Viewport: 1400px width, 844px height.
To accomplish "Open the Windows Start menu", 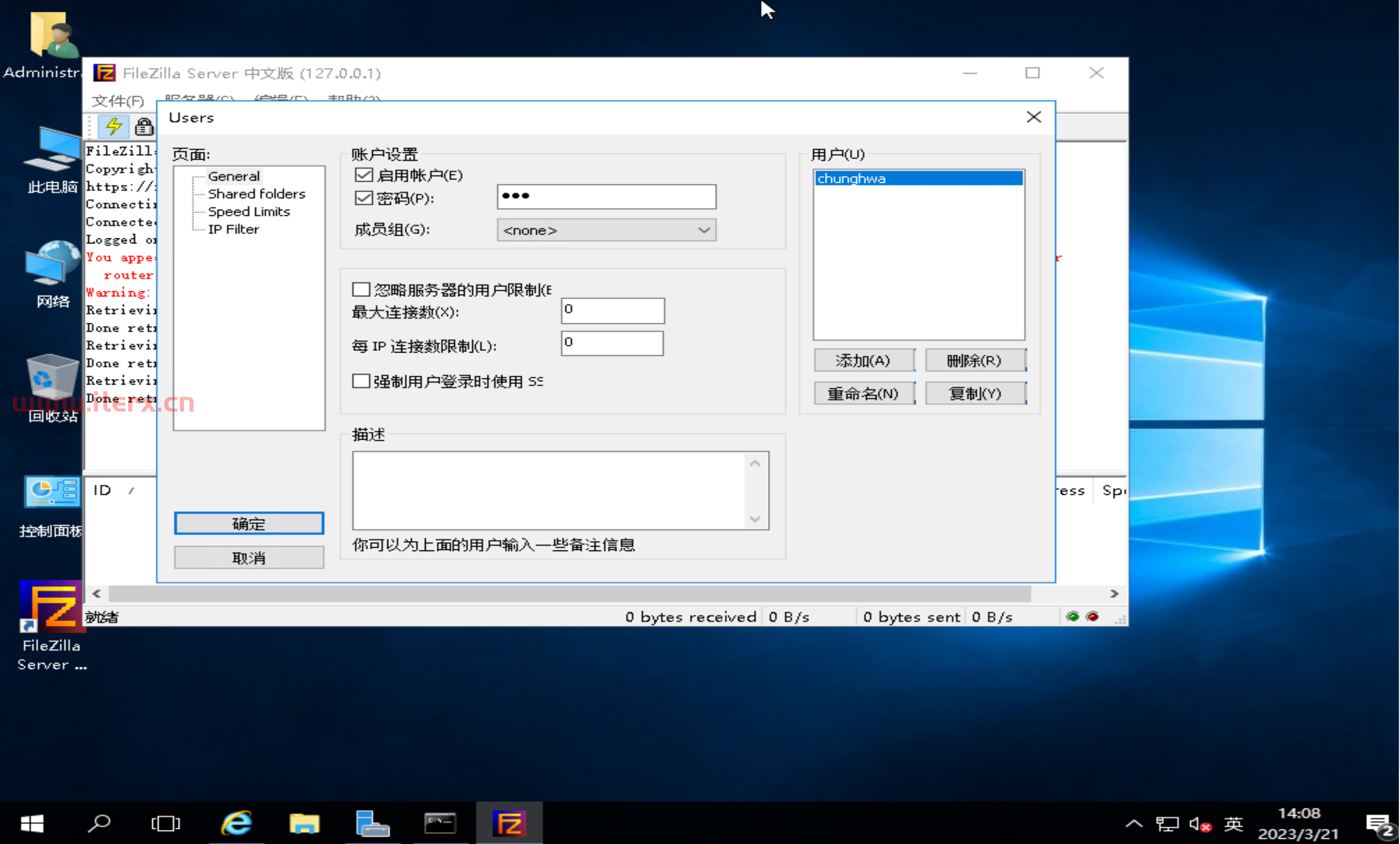I will coord(32,823).
